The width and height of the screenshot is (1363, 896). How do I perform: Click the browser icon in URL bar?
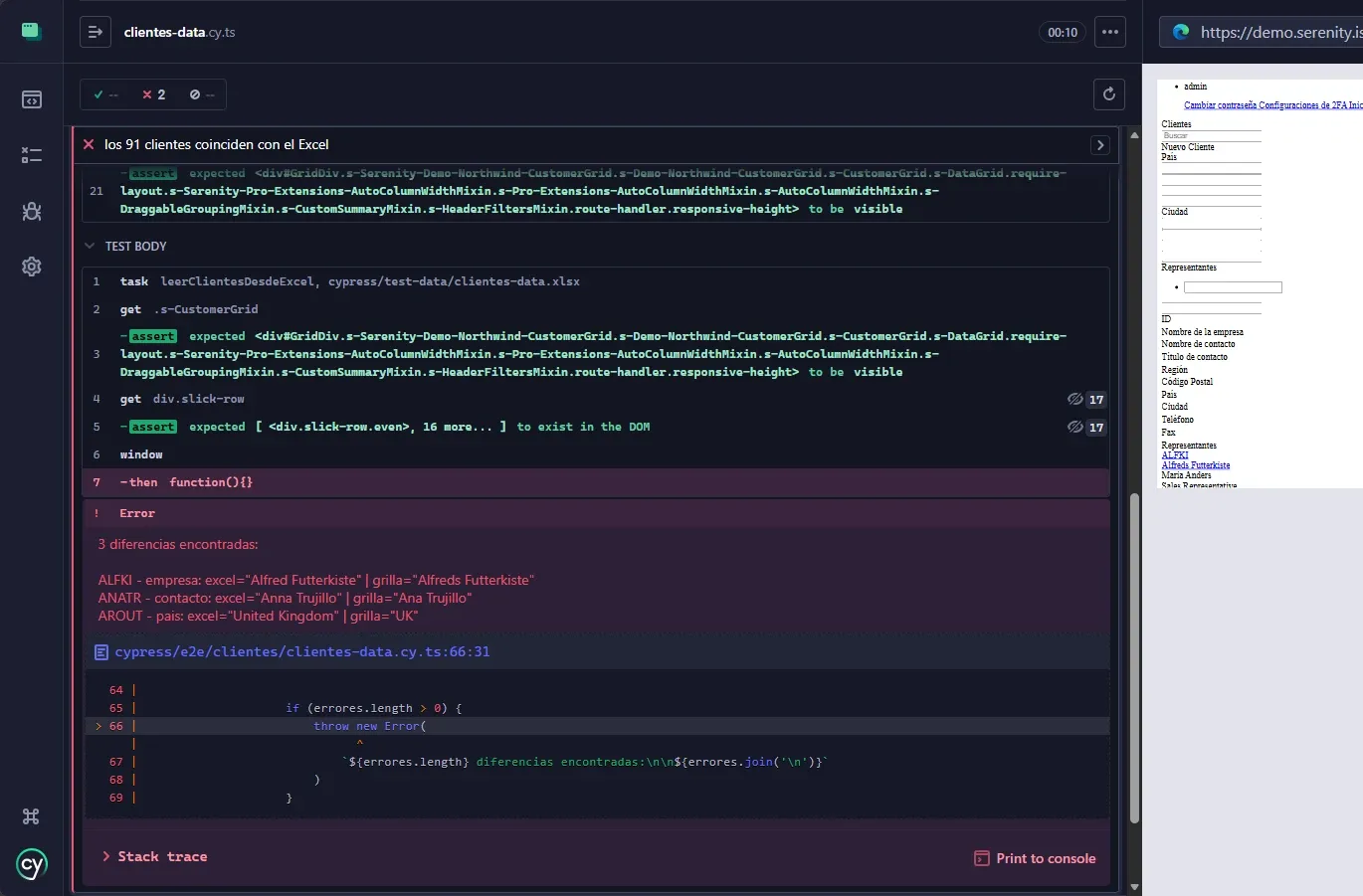[x=1181, y=32]
